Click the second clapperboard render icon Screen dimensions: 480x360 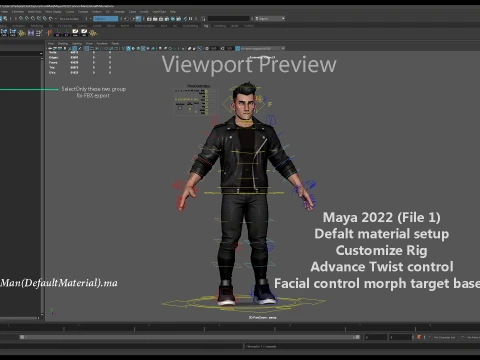pos(155,19)
